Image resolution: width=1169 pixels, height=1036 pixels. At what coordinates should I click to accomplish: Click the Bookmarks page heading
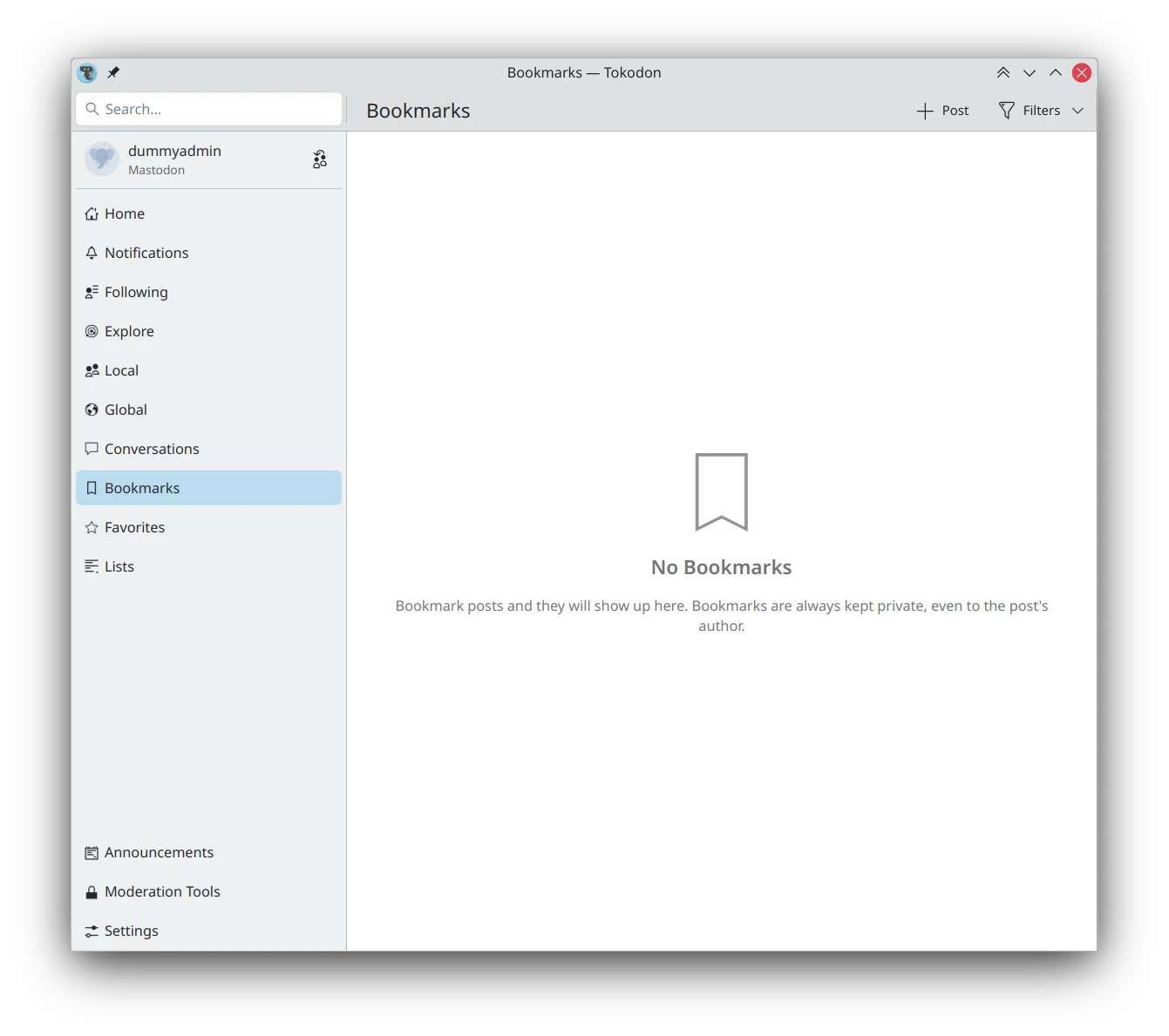[x=418, y=111]
